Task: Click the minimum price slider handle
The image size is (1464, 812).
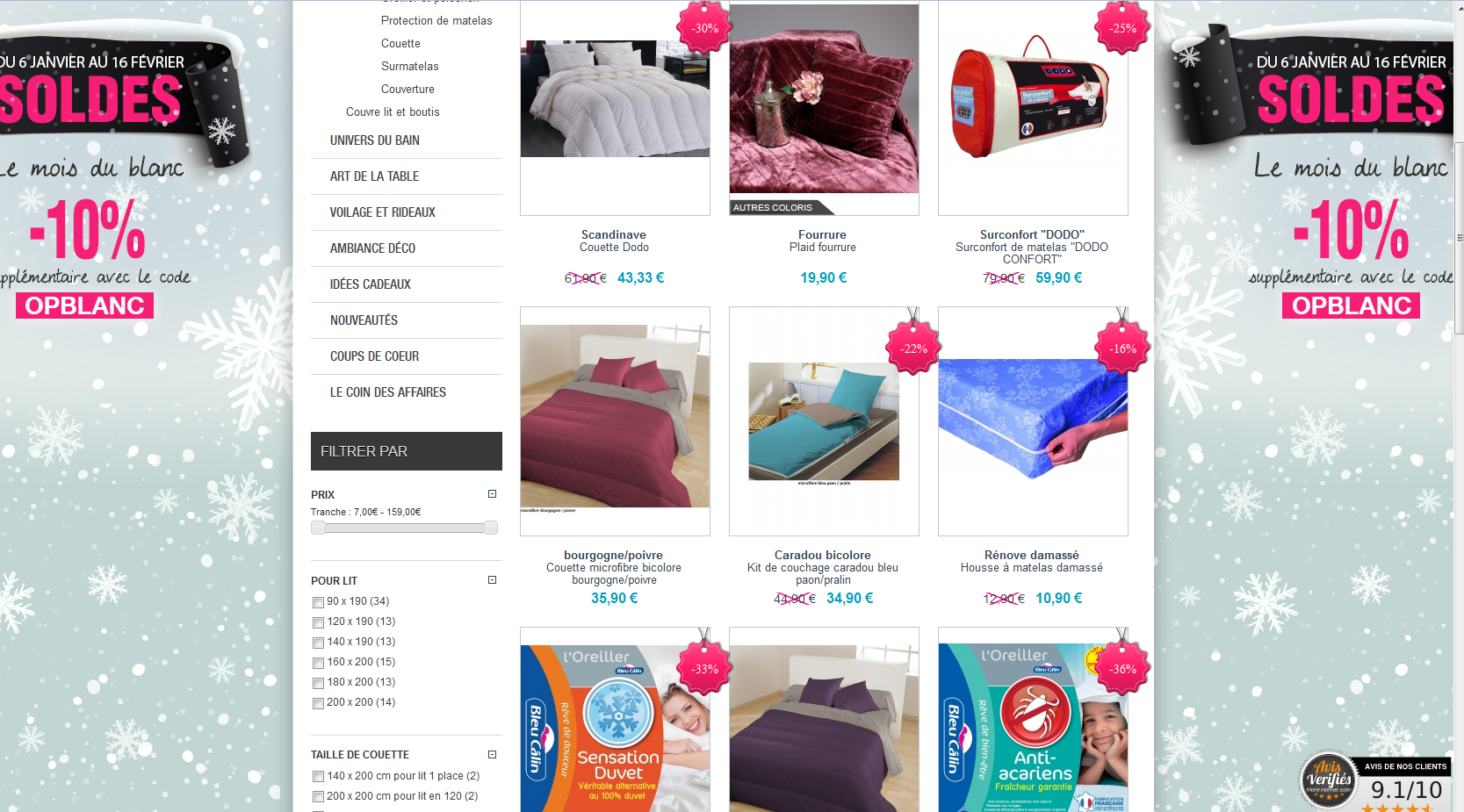Action: (x=318, y=528)
